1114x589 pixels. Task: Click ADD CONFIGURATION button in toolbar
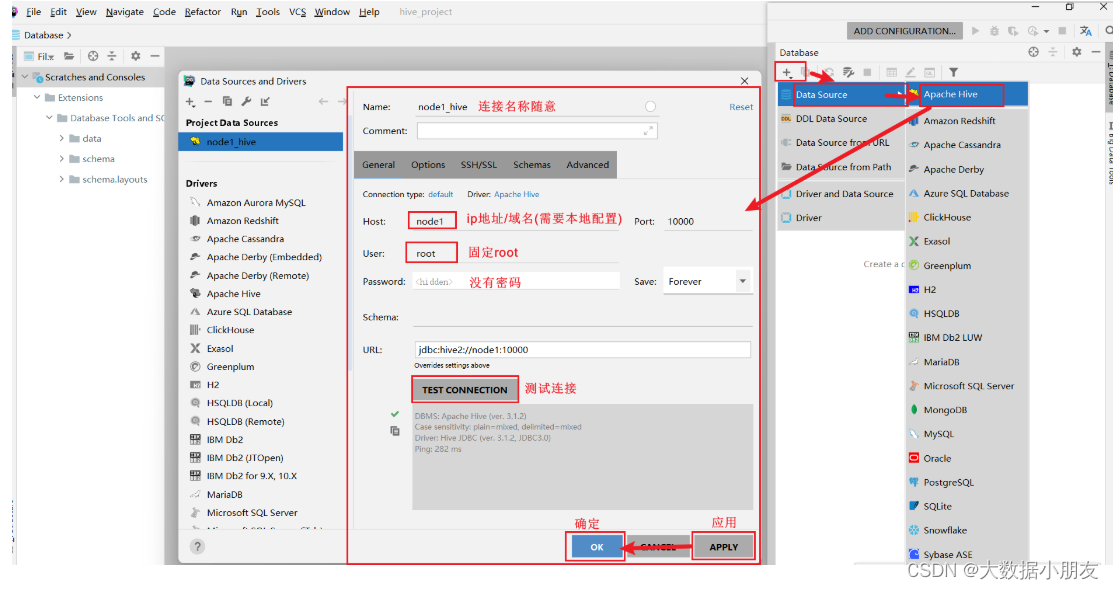click(904, 31)
